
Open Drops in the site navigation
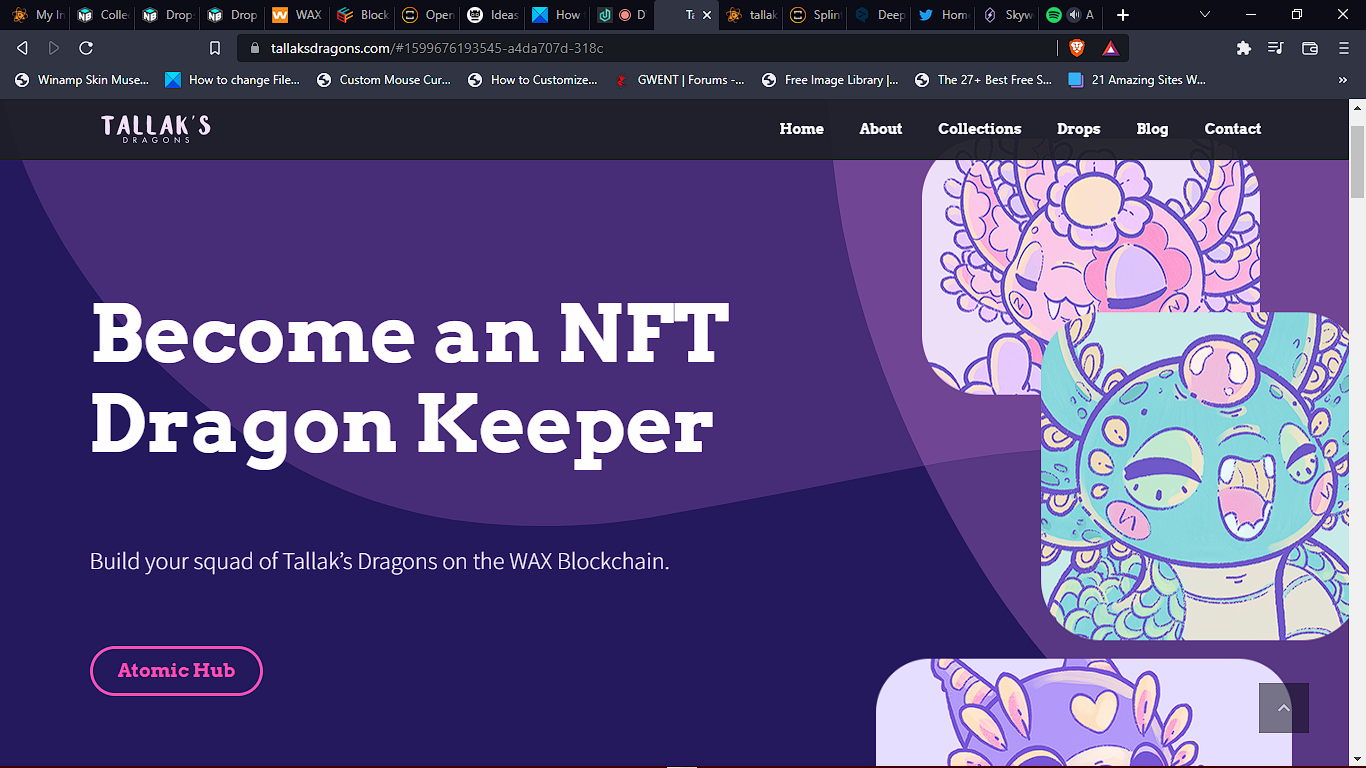[1079, 129]
